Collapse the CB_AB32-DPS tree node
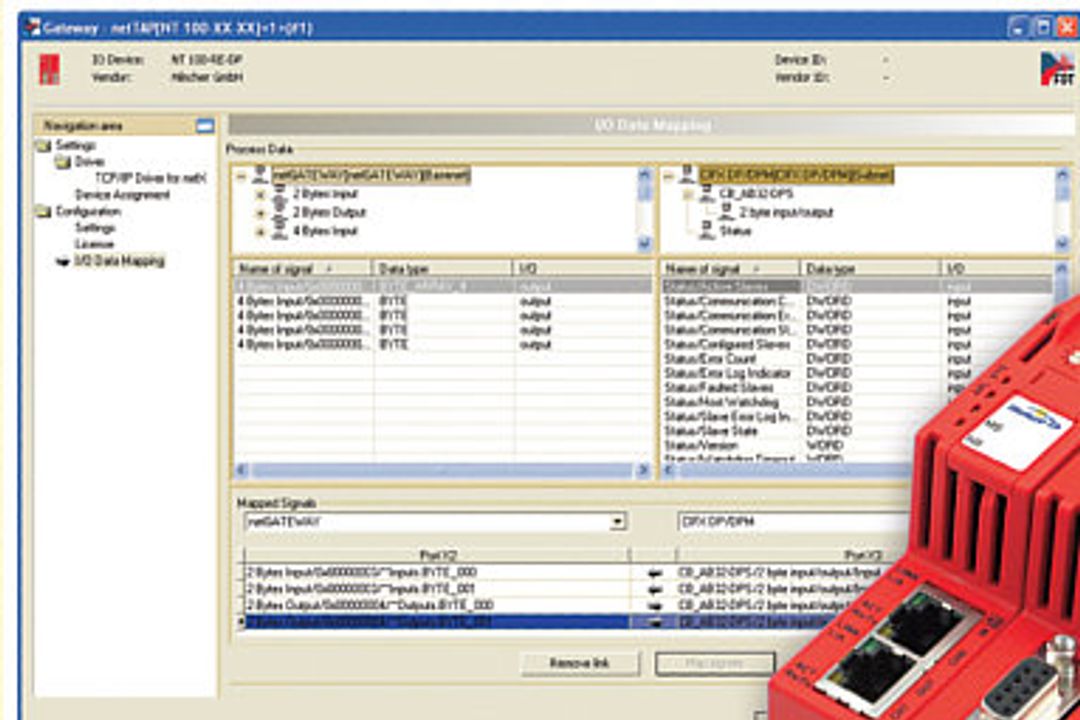The height and width of the screenshot is (720, 1080). [x=687, y=196]
